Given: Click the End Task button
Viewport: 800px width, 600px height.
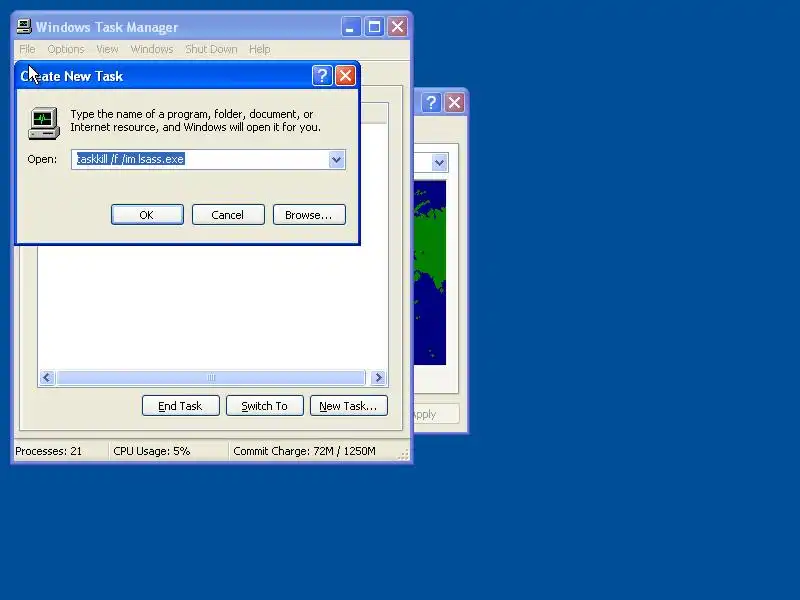Looking at the screenshot, I should tap(181, 406).
